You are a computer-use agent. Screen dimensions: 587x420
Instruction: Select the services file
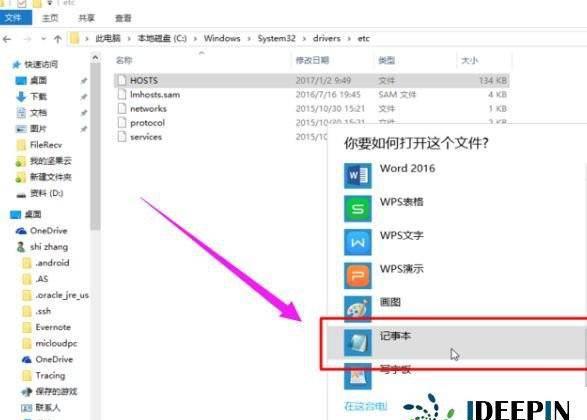tap(146, 137)
